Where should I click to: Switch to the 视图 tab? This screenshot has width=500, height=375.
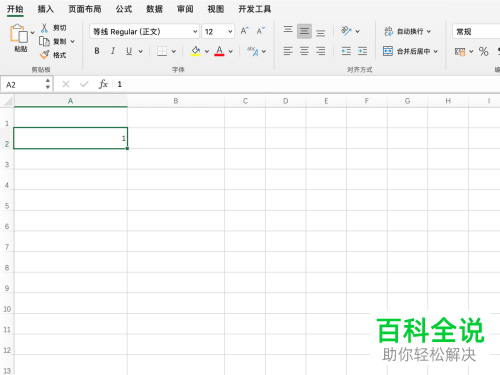[216, 9]
